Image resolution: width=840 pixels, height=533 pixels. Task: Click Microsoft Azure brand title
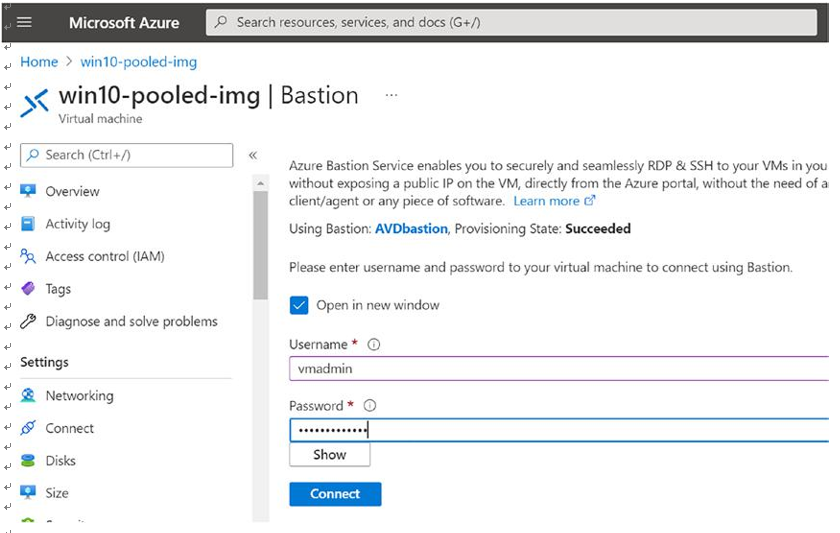point(124,22)
